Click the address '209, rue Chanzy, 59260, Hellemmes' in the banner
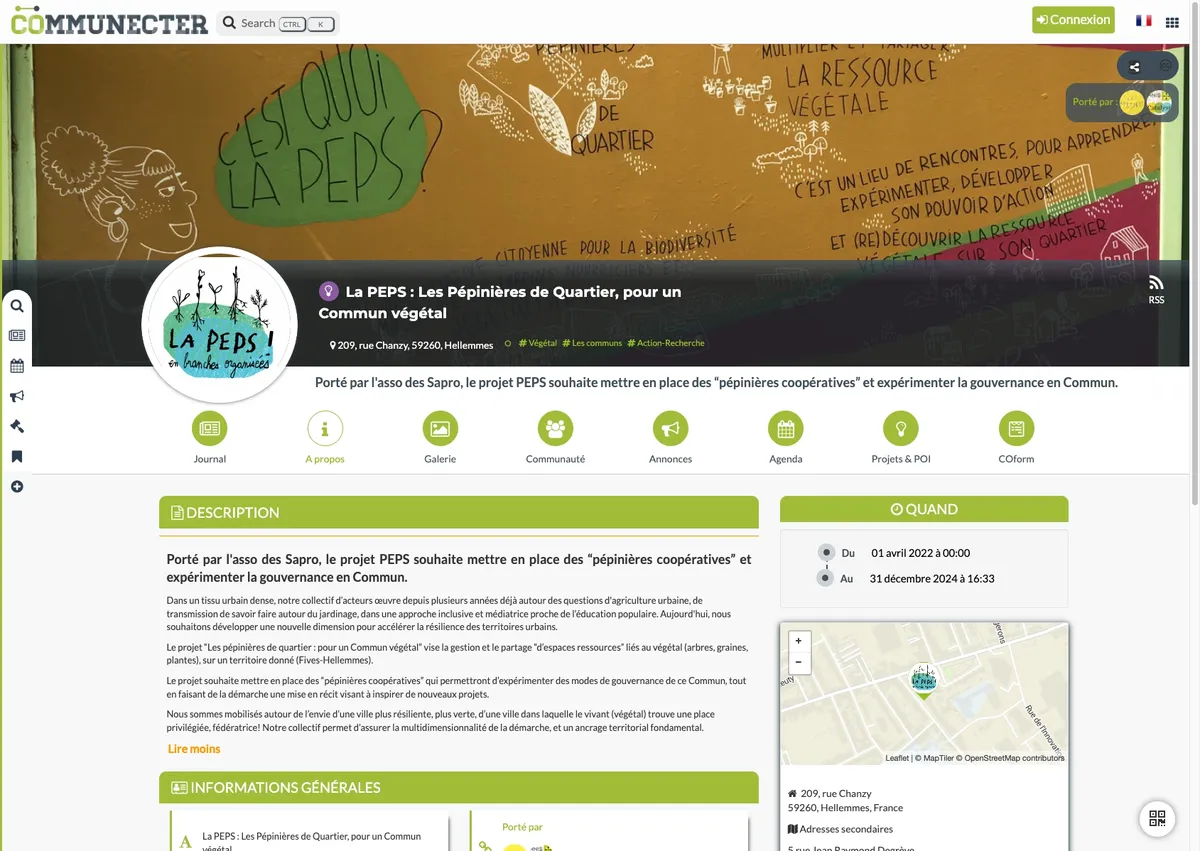This screenshot has width=1200, height=851. [412, 345]
